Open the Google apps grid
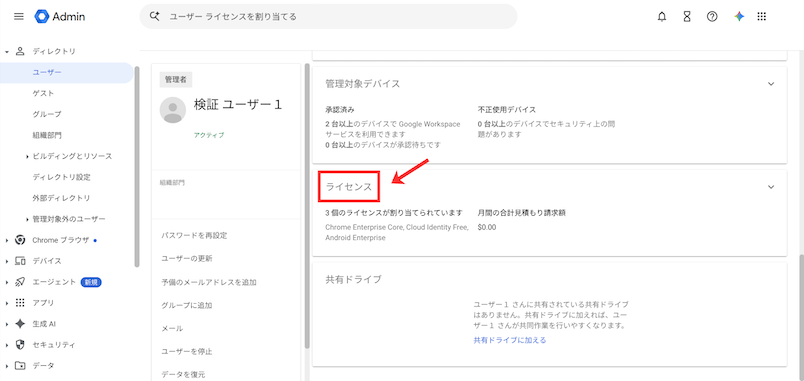The image size is (804, 381). click(x=761, y=16)
